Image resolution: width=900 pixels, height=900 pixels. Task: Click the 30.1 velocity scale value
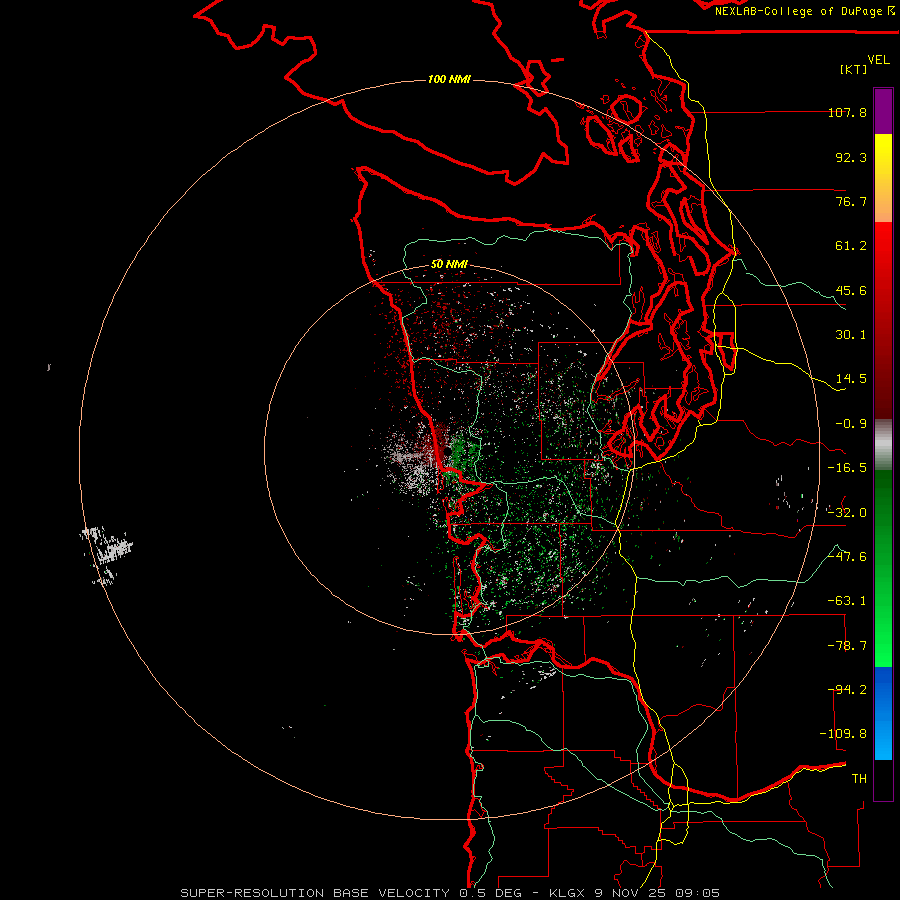click(851, 335)
